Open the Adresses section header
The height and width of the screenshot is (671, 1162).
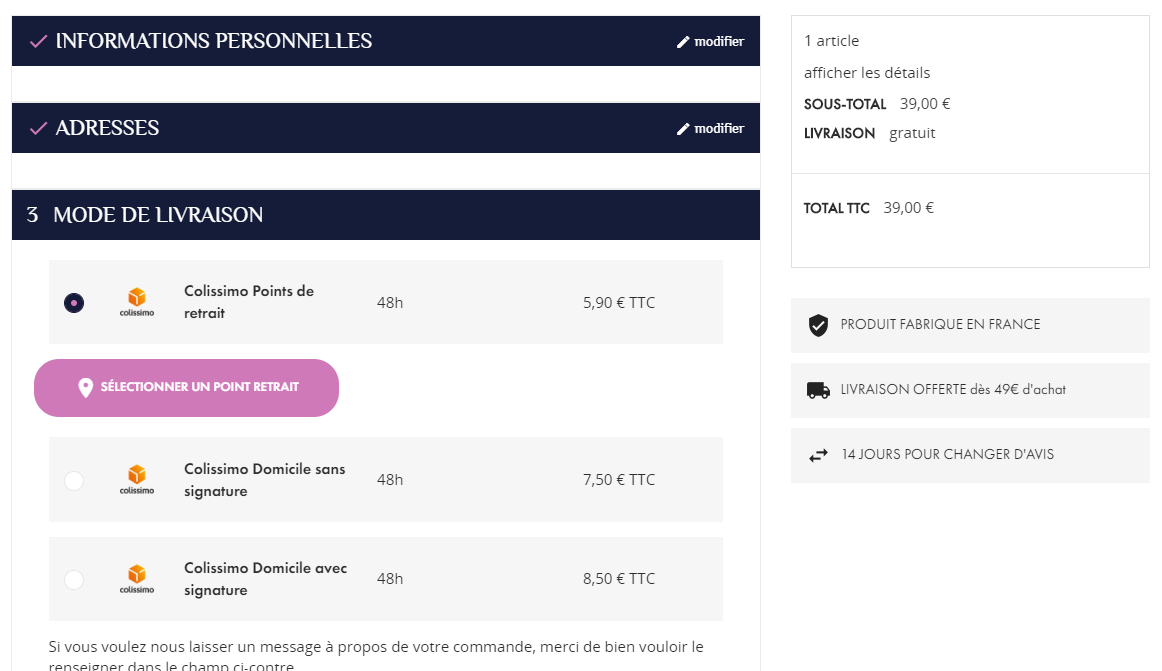[x=107, y=128]
